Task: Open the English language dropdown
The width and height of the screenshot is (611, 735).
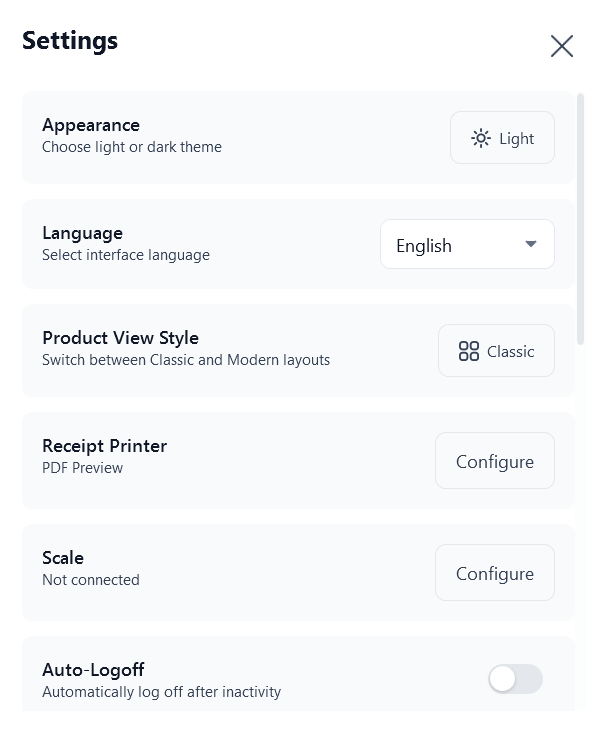Action: click(466, 245)
